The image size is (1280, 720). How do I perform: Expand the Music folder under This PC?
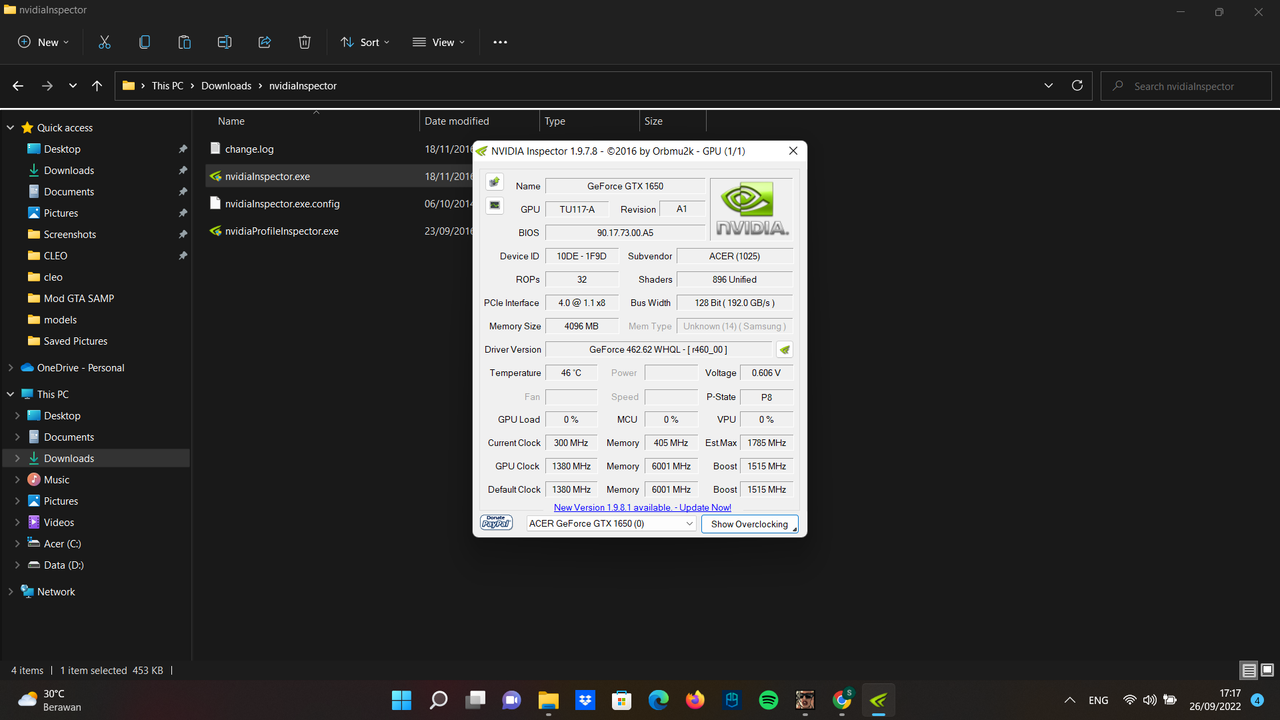17,480
